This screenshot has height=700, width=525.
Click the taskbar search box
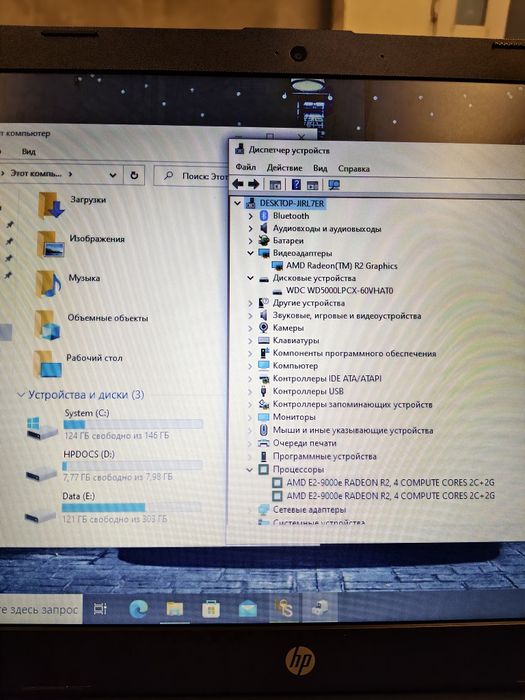coord(40,609)
